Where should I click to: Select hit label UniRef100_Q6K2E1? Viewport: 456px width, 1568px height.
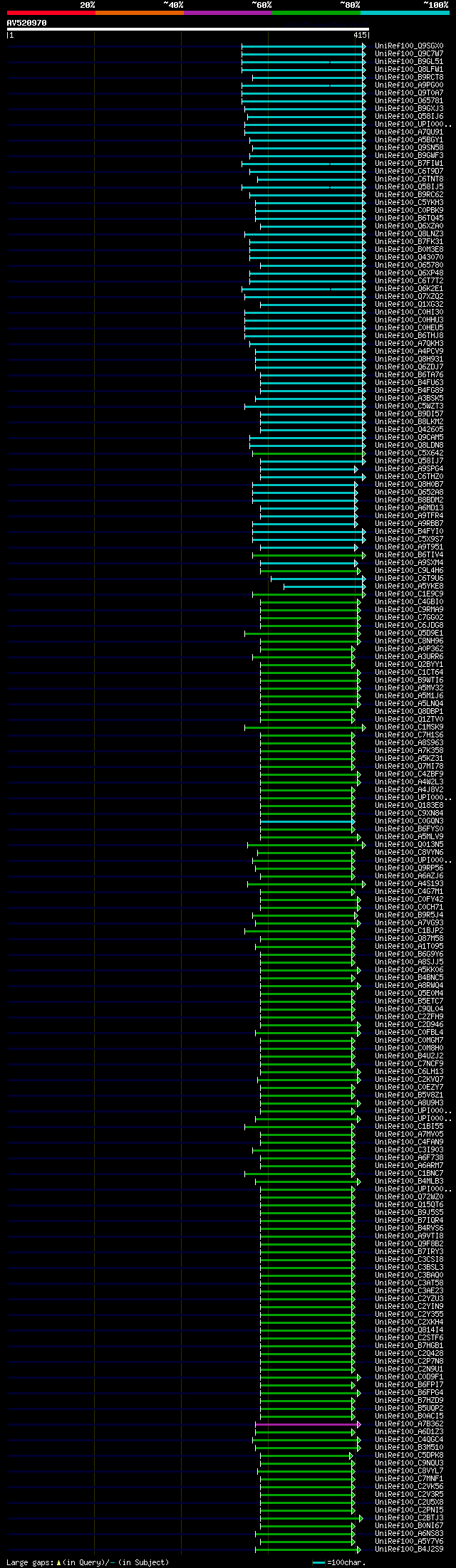409,288
